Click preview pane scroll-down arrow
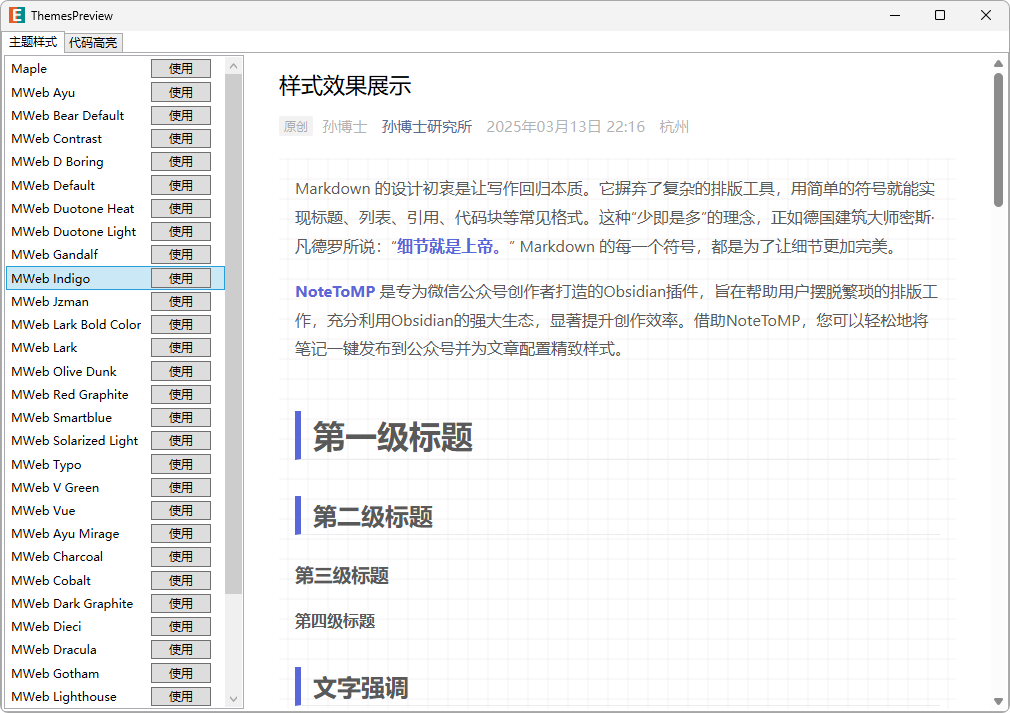 (x=998, y=701)
